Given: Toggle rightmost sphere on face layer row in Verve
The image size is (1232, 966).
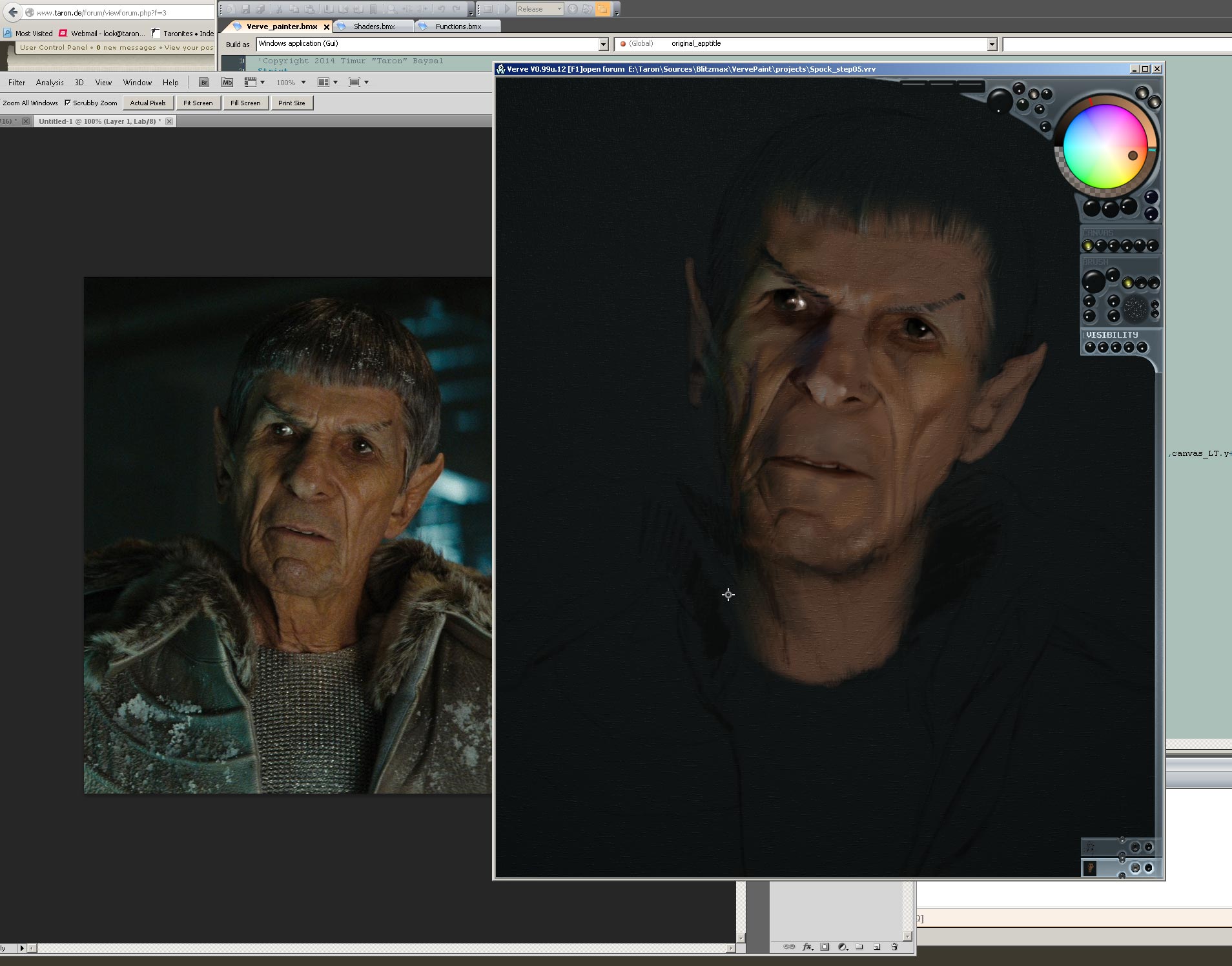Looking at the screenshot, I should pos(1149,868).
